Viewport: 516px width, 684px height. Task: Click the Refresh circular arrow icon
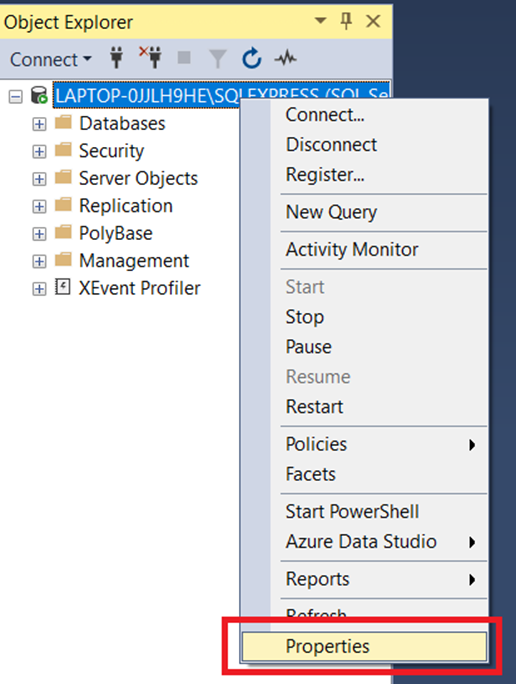252,58
